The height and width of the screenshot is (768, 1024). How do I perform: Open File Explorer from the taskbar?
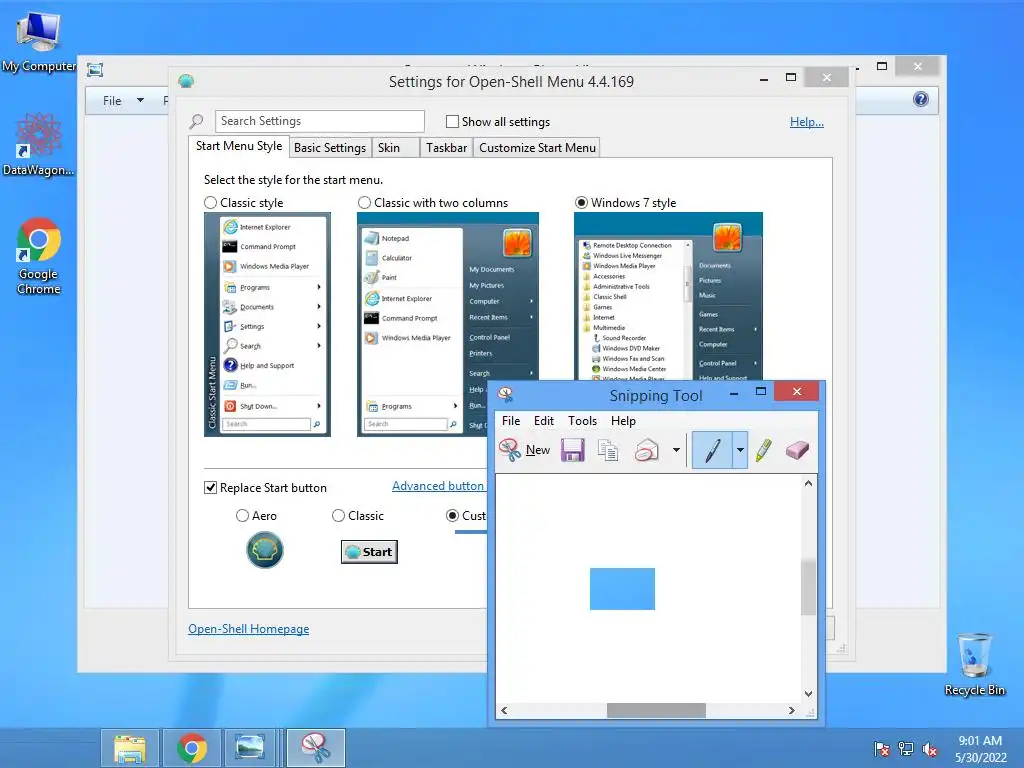click(129, 748)
